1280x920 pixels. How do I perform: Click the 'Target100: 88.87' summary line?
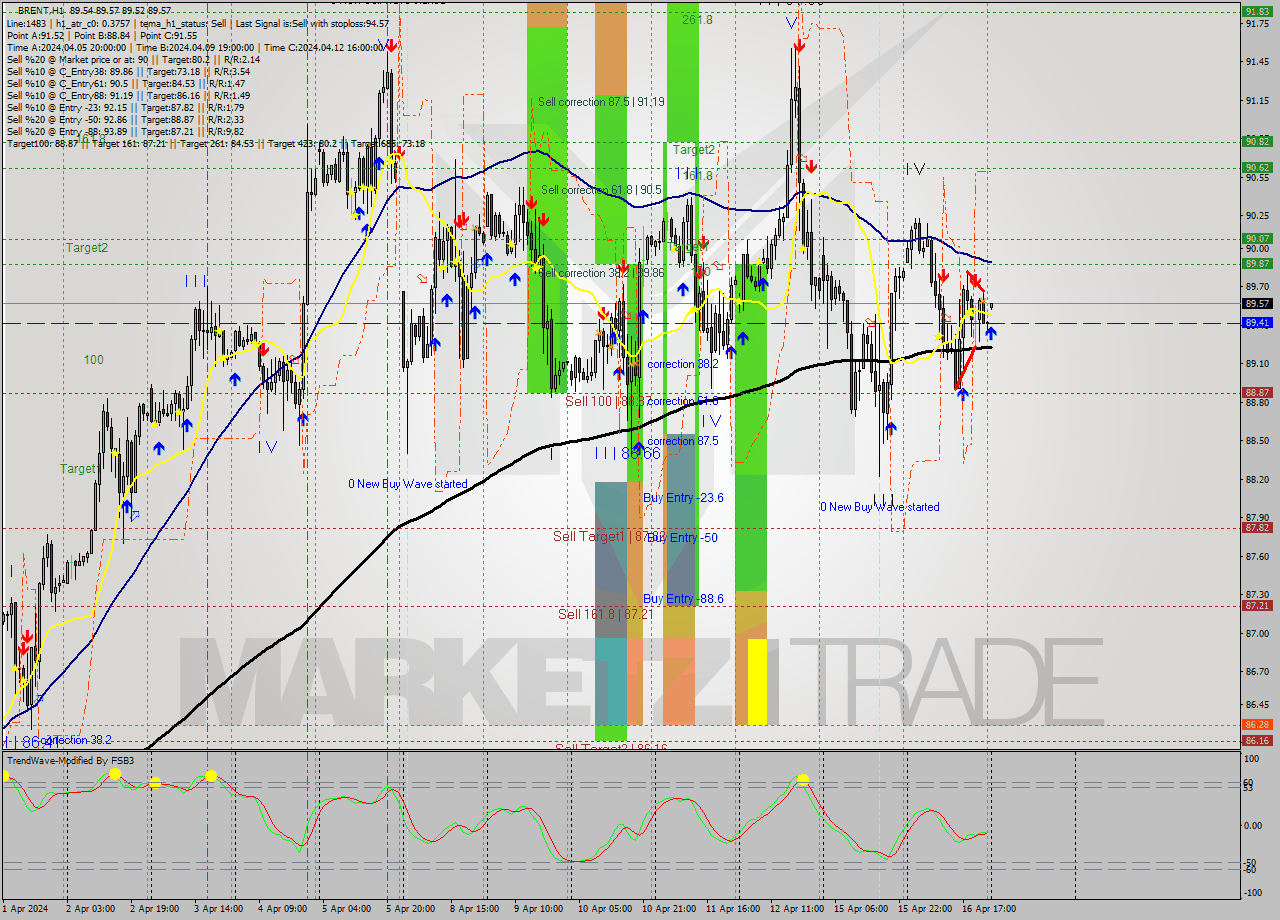click(x=215, y=143)
